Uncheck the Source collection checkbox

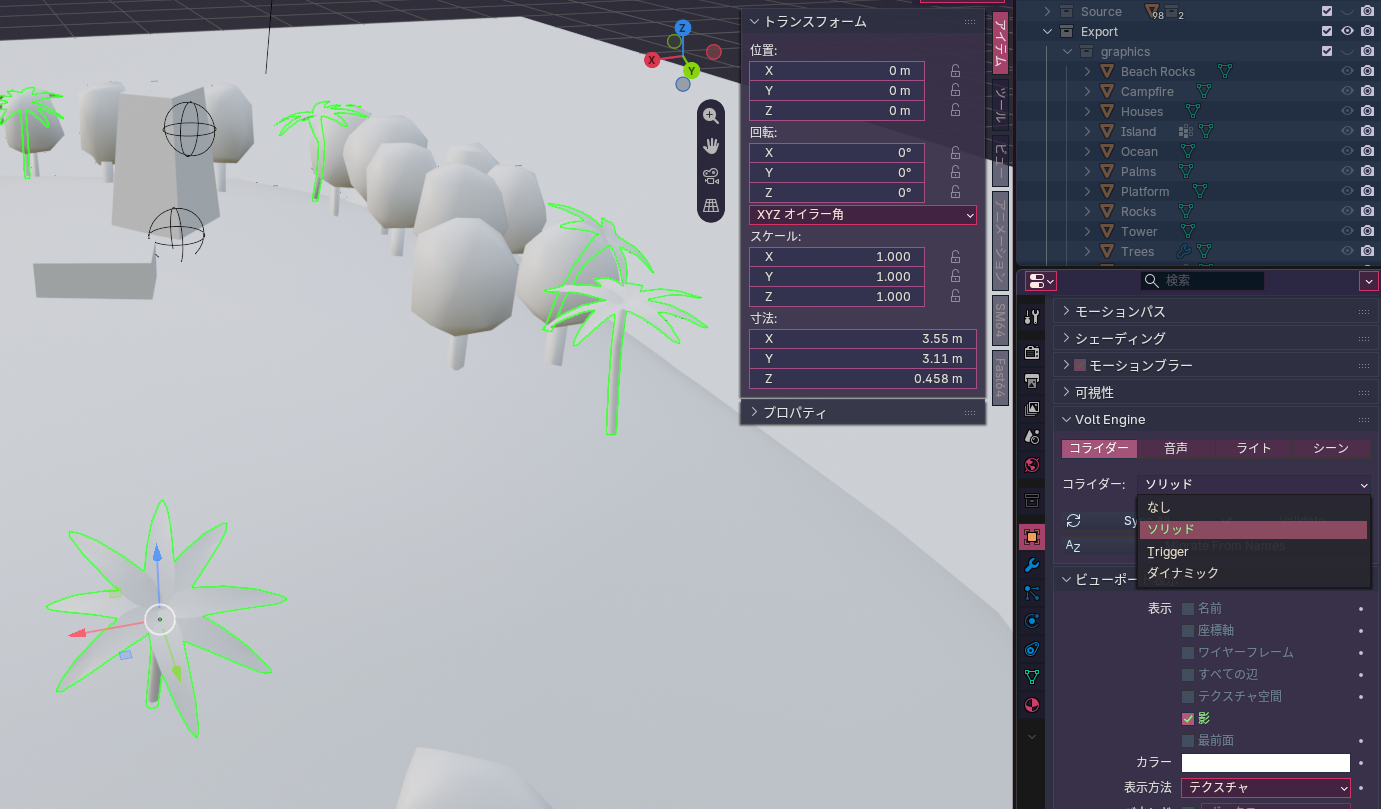coord(1327,11)
